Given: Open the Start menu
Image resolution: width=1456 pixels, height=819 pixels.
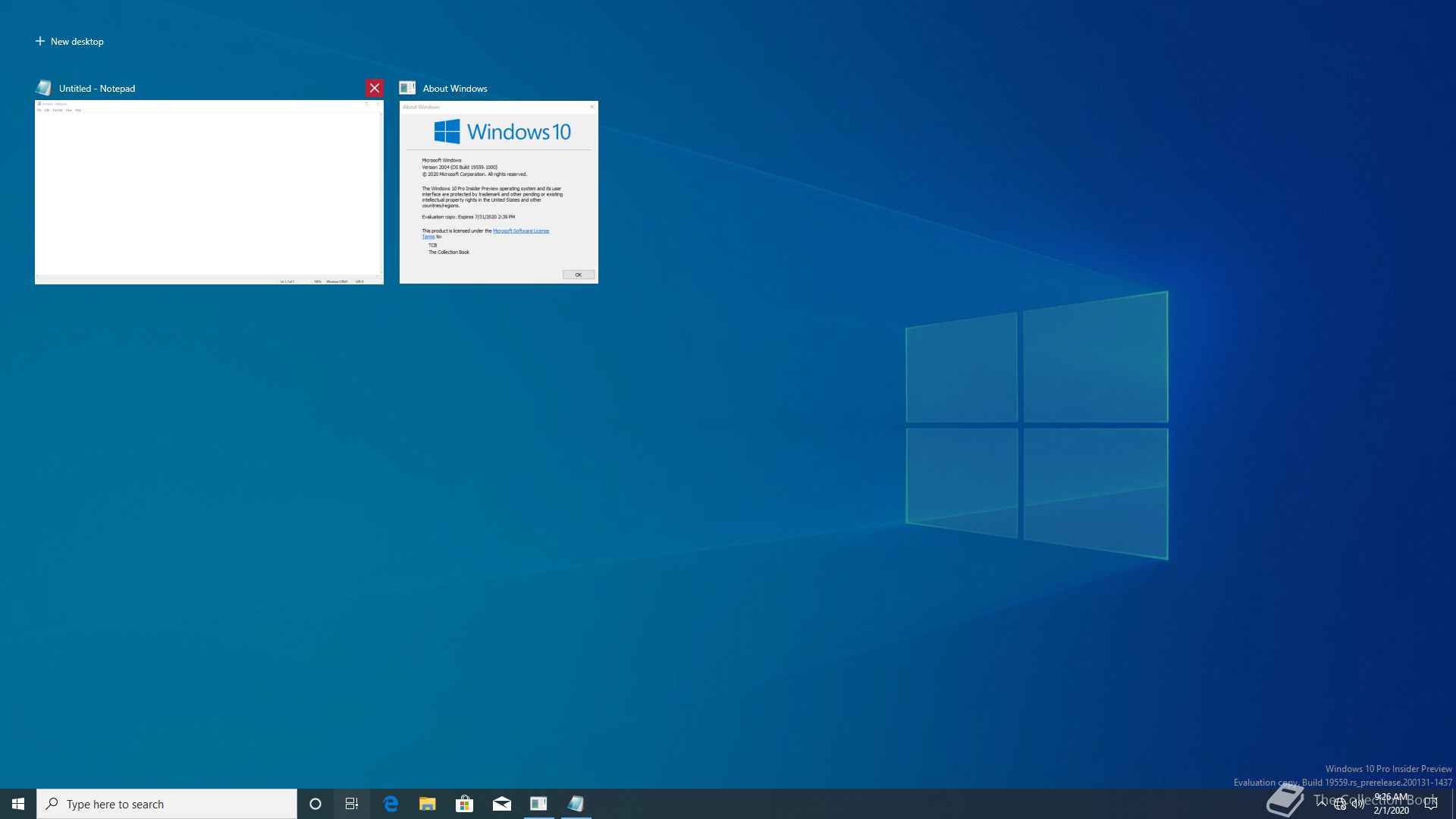Looking at the screenshot, I should (x=18, y=804).
